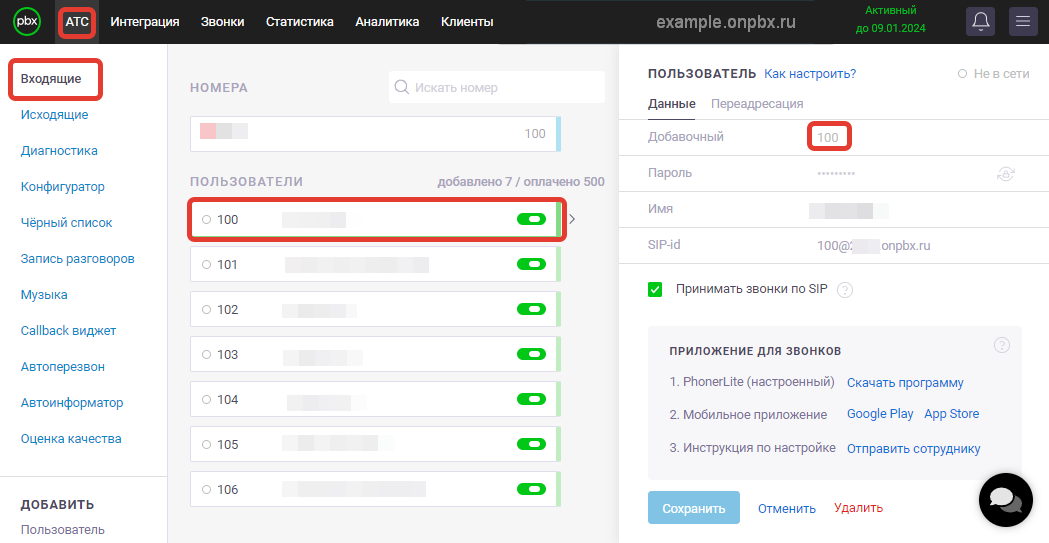This screenshot has width=1049, height=543.
Task: Open Callback виджет in sidebar
Action: click(68, 331)
